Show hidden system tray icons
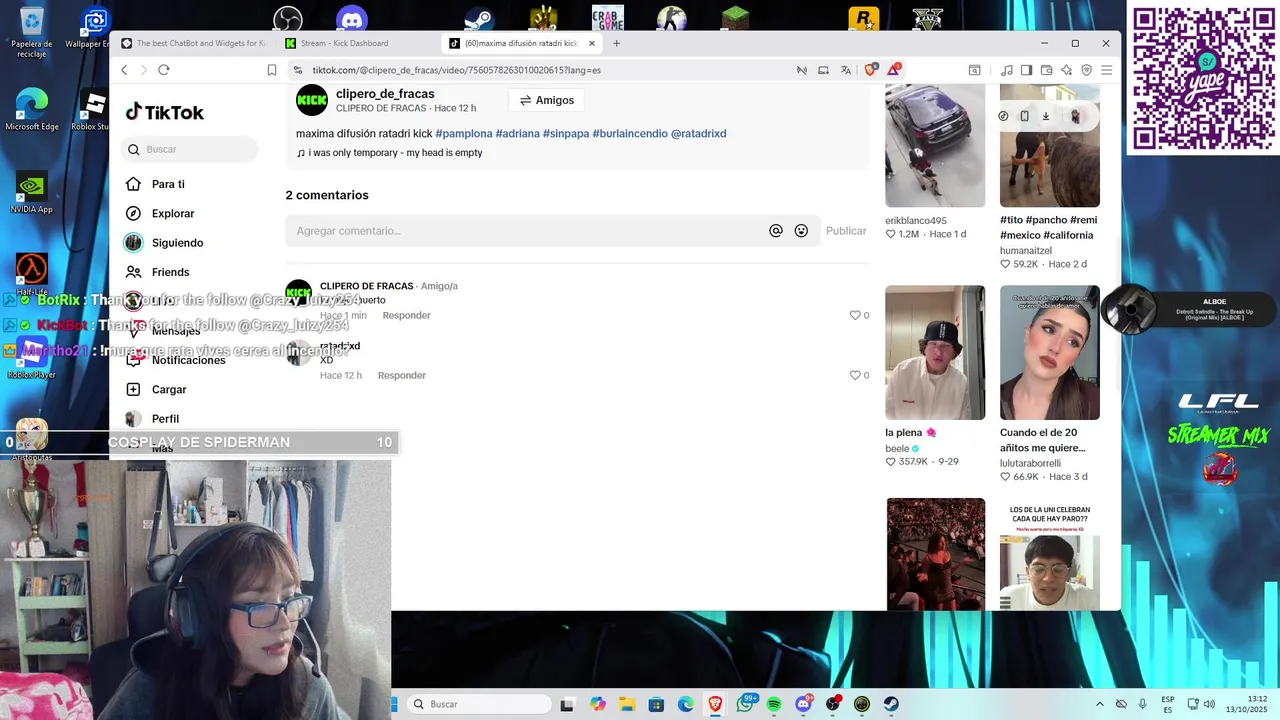Screen dimensions: 1280x720 pos(1100,704)
